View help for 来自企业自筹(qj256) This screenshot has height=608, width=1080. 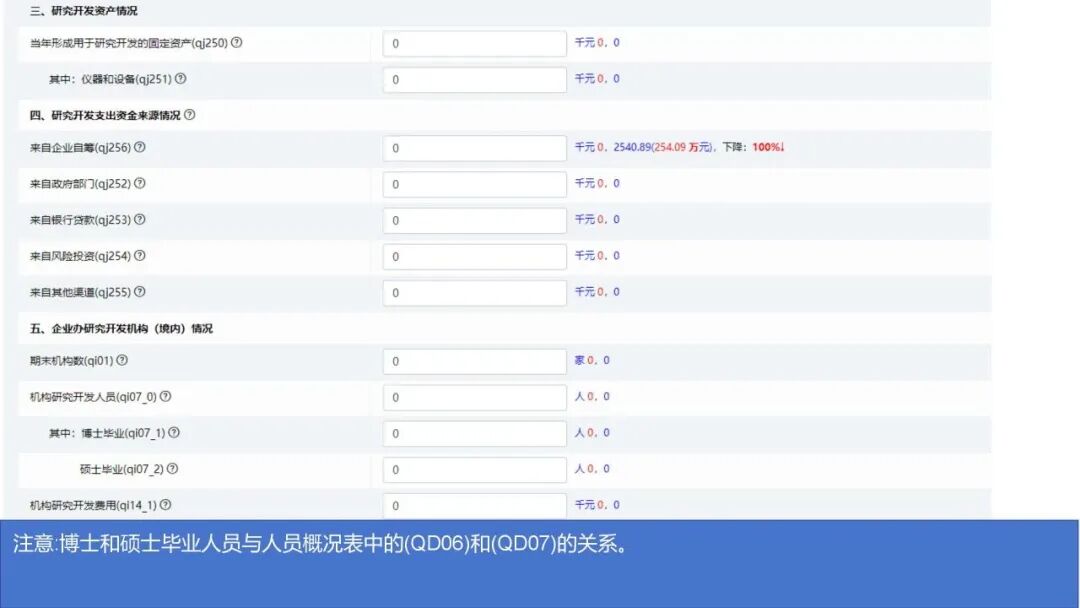140,147
